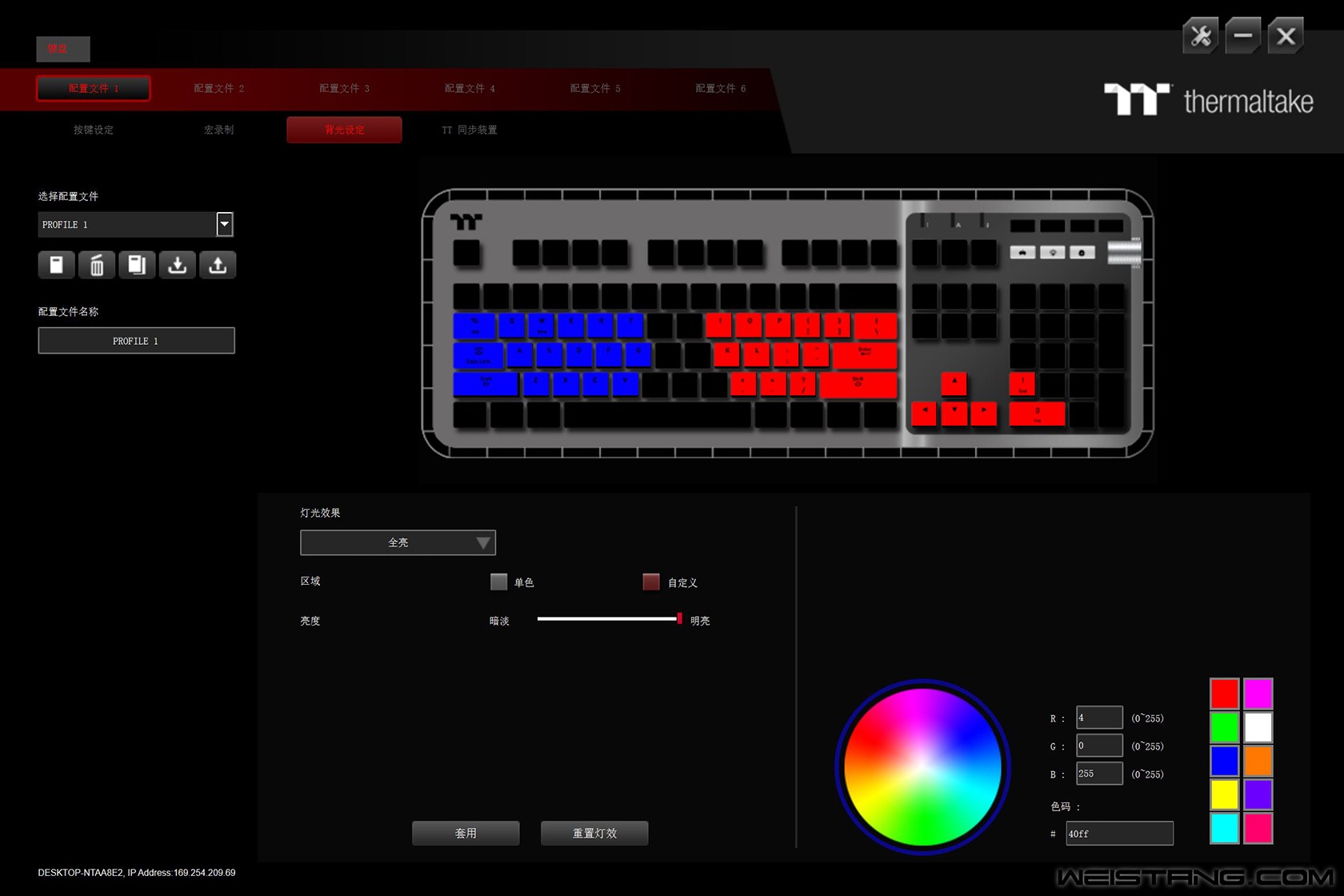The width and height of the screenshot is (1344, 896).
Task: Click the B value input field
Action: (1099, 774)
